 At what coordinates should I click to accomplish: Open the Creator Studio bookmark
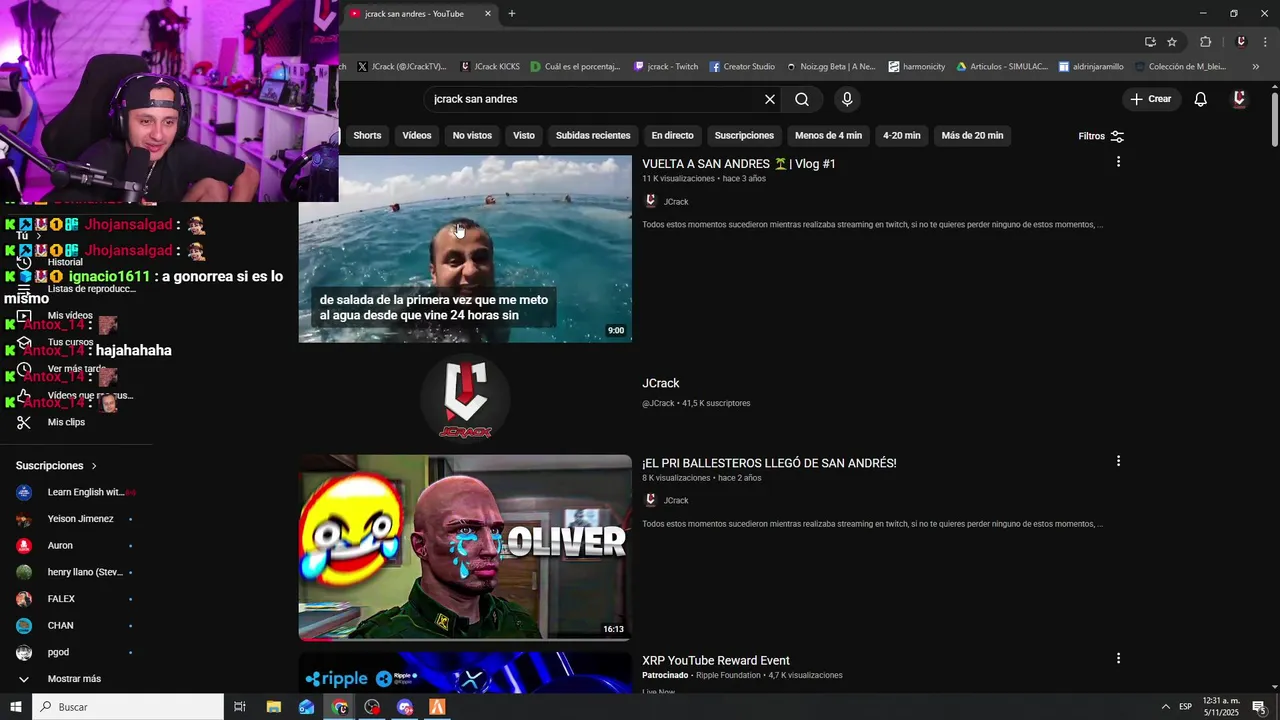coord(742,67)
